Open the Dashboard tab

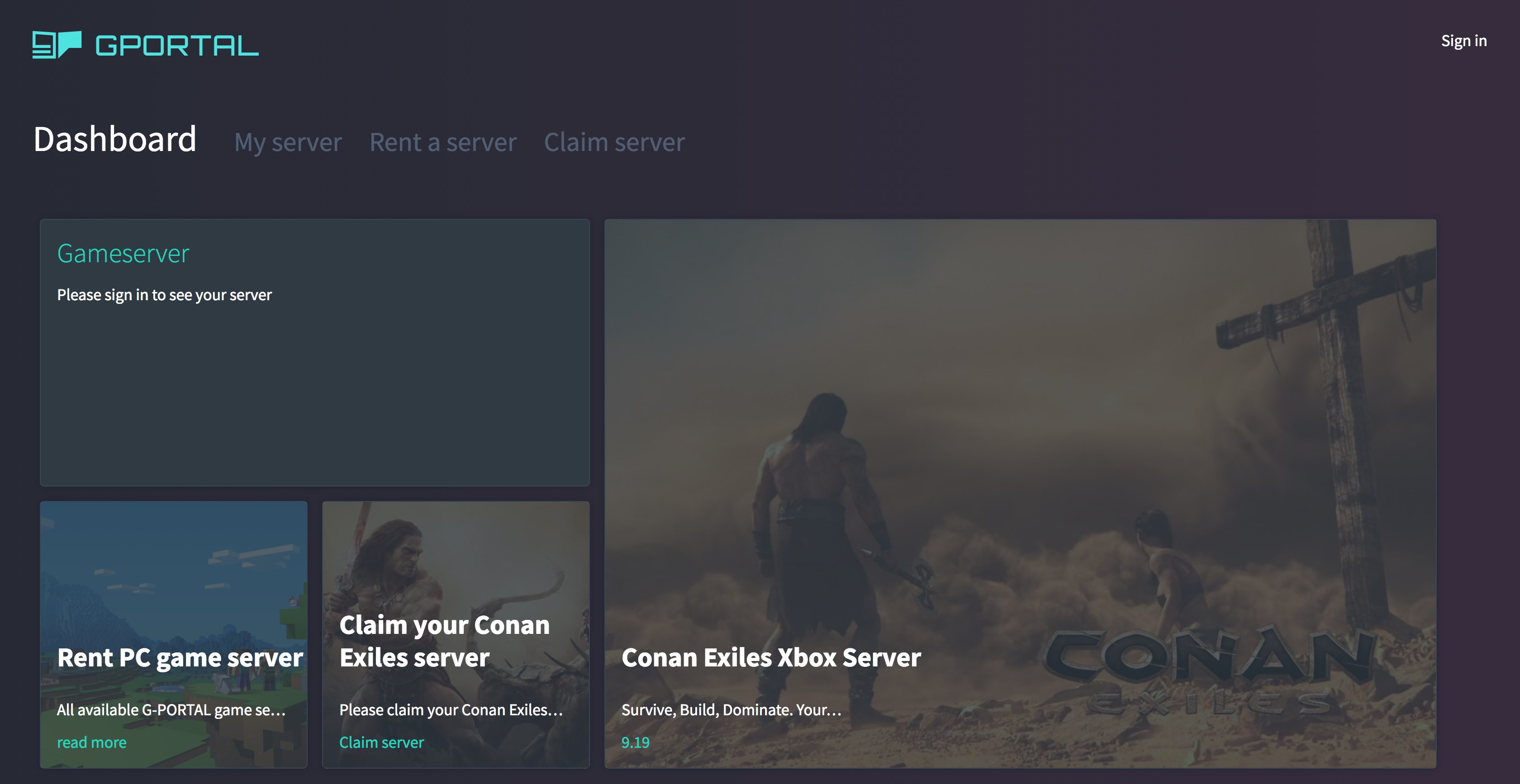[114, 140]
